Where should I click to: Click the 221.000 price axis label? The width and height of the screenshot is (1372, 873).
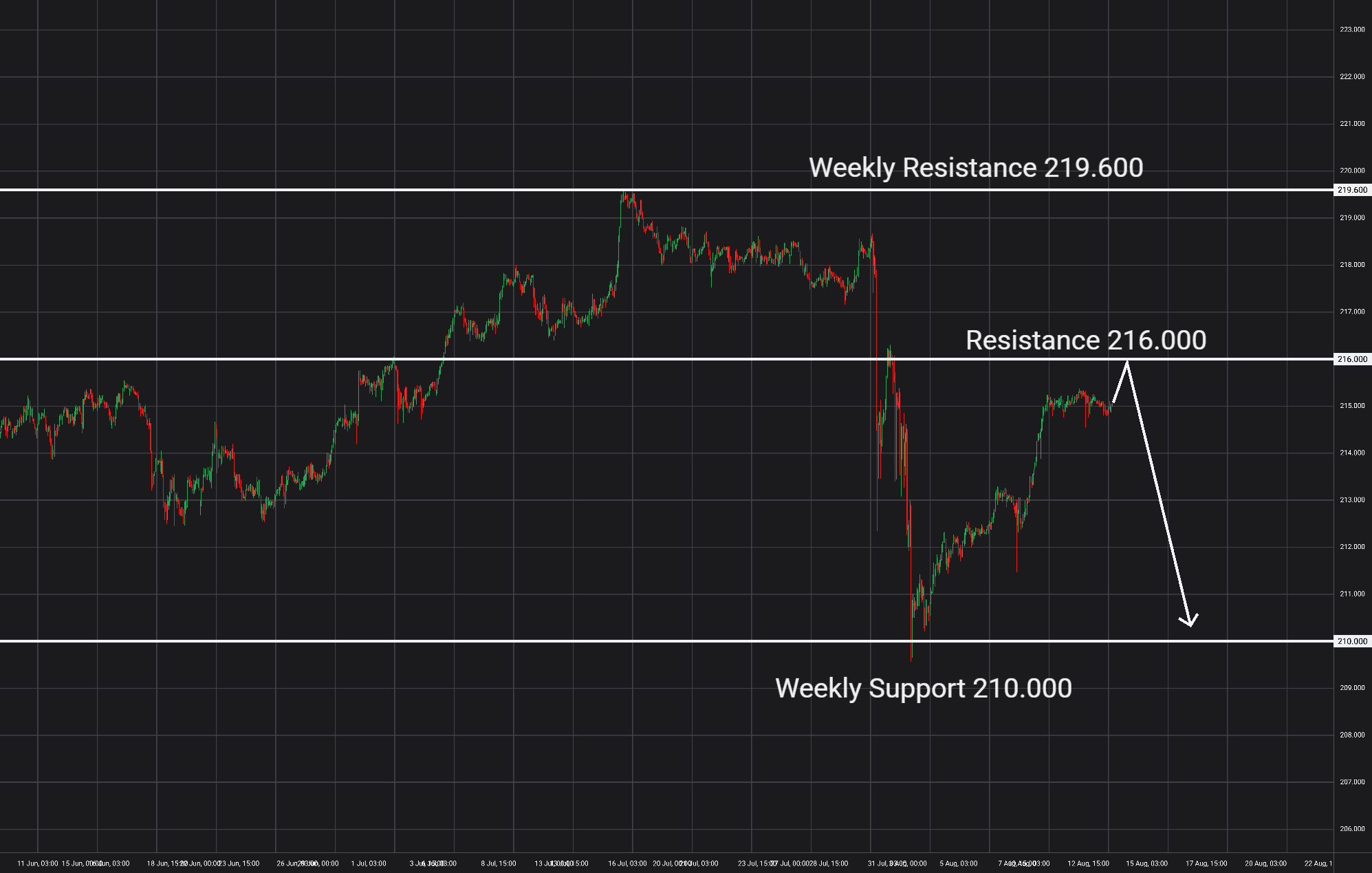click(1352, 124)
